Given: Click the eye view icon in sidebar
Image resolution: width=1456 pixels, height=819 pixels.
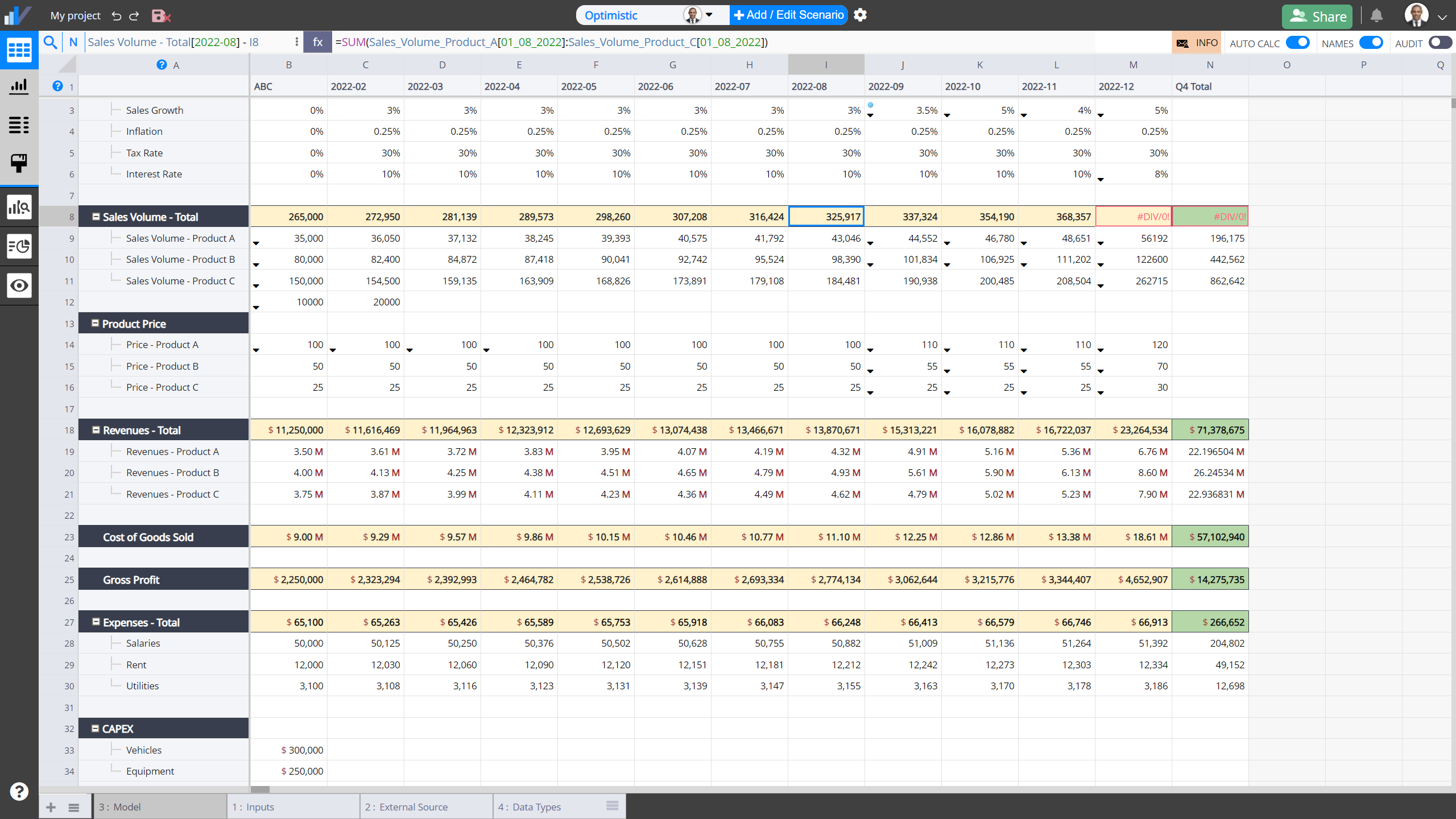Looking at the screenshot, I should [x=19, y=286].
